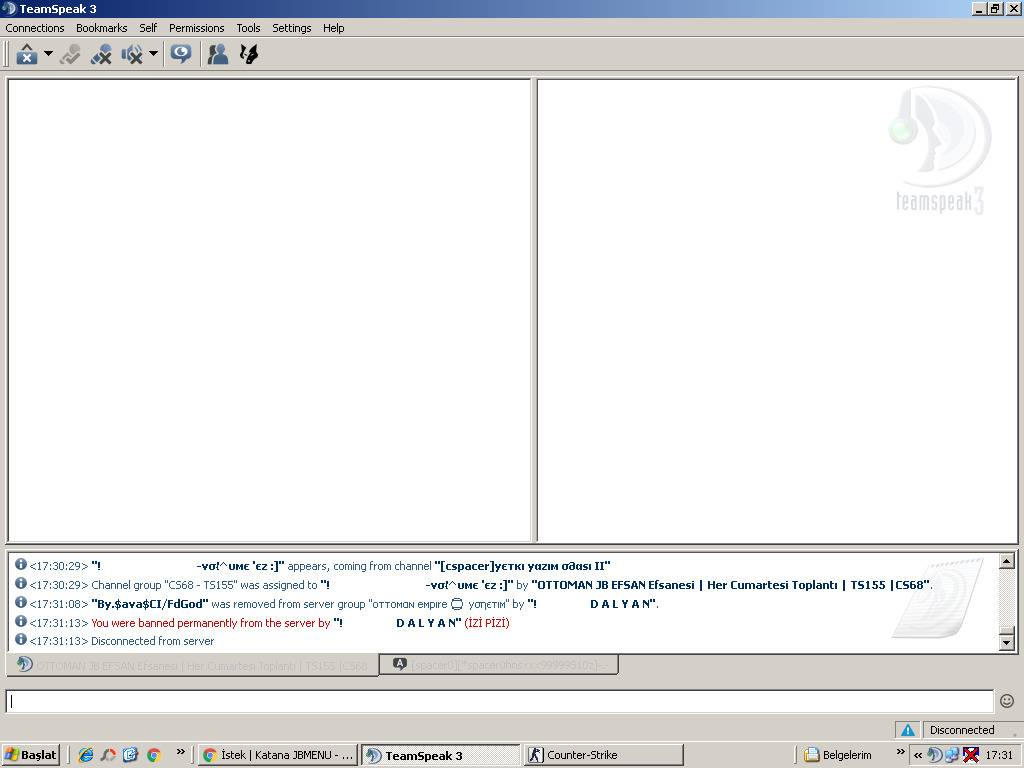Screen dimensions: 1024x768
Task: Focus the chat message input field
Action: (x=500, y=701)
